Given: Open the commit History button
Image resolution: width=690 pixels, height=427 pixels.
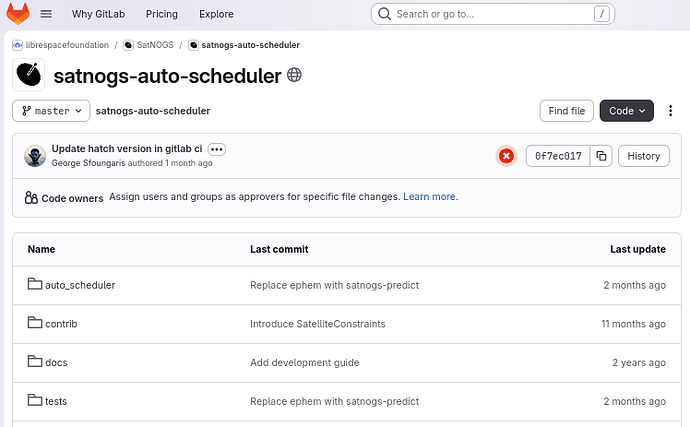Looking at the screenshot, I should pos(643,156).
